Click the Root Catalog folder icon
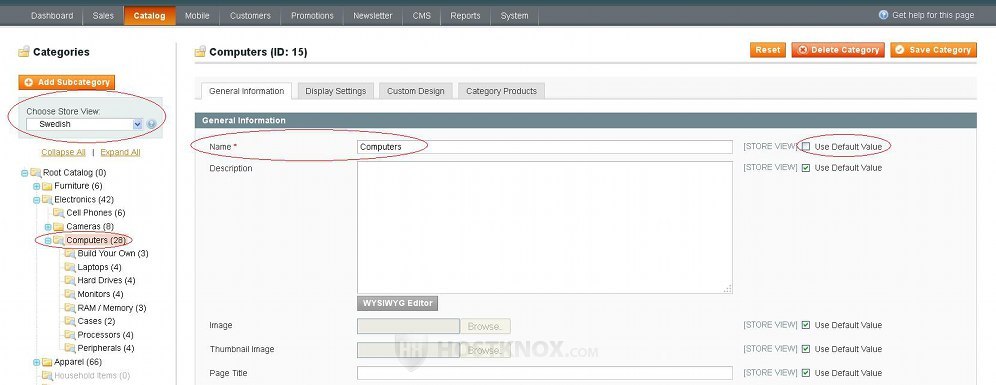Image resolution: width=996 pixels, height=385 pixels. pyautogui.click(x=36, y=173)
